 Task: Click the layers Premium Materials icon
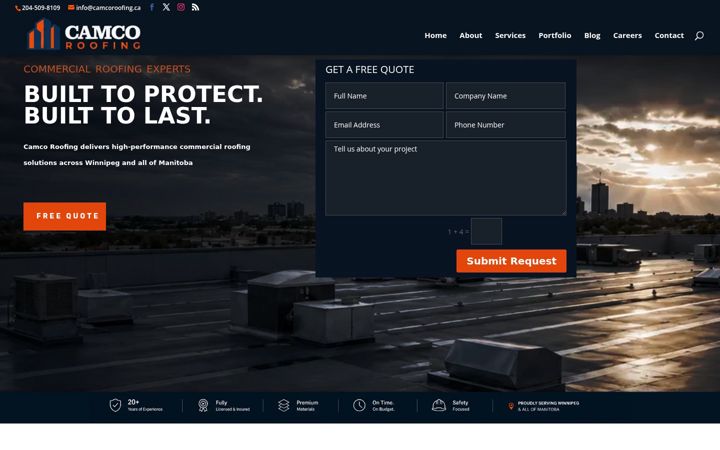284,405
